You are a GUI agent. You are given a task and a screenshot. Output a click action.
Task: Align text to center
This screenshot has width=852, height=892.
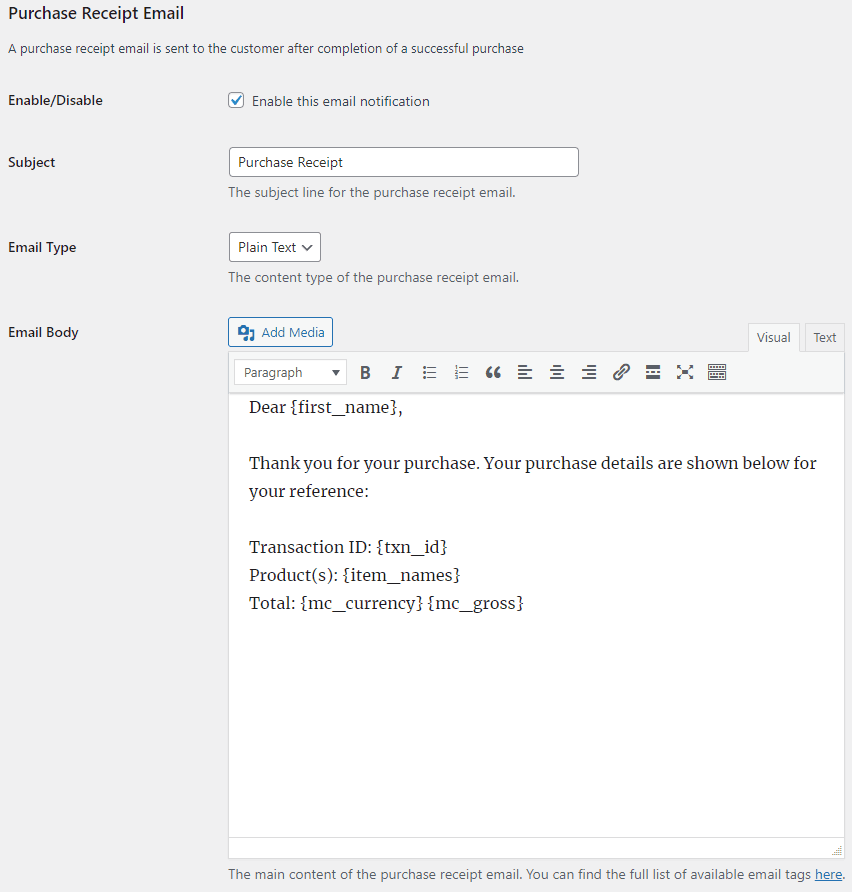tap(557, 372)
